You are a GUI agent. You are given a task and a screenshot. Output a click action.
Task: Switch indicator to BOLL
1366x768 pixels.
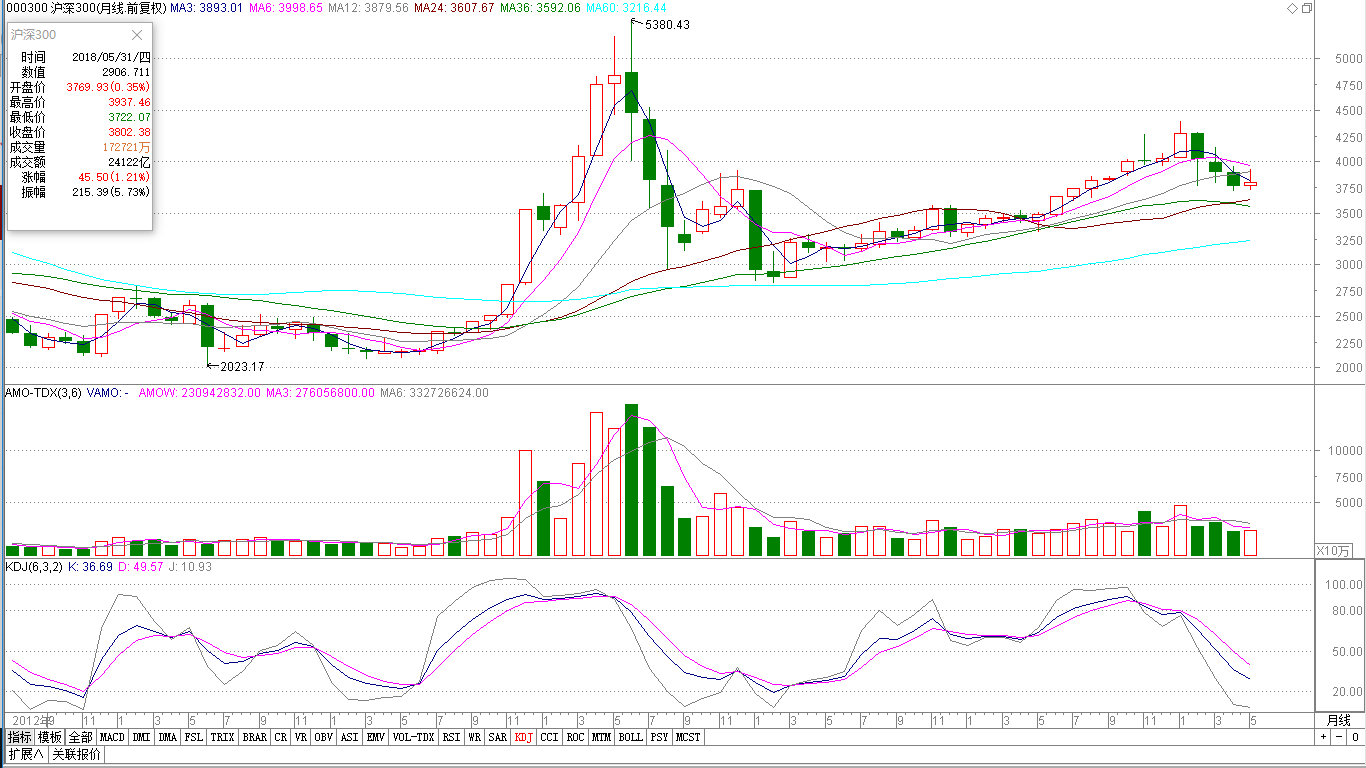pyautogui.click(x=630, y=737)
